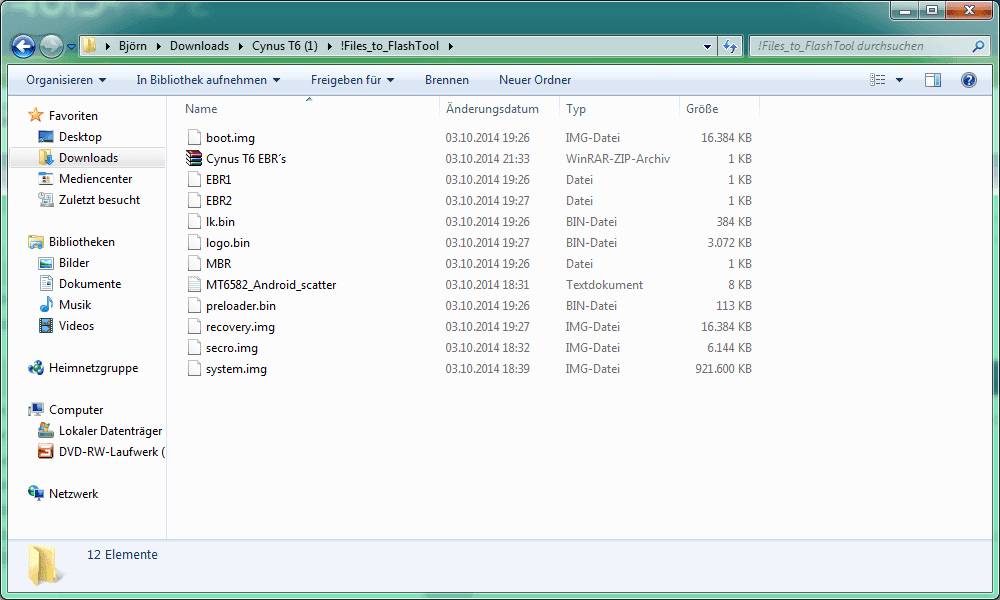Sort by the Name column header

(x=201, y=109)
